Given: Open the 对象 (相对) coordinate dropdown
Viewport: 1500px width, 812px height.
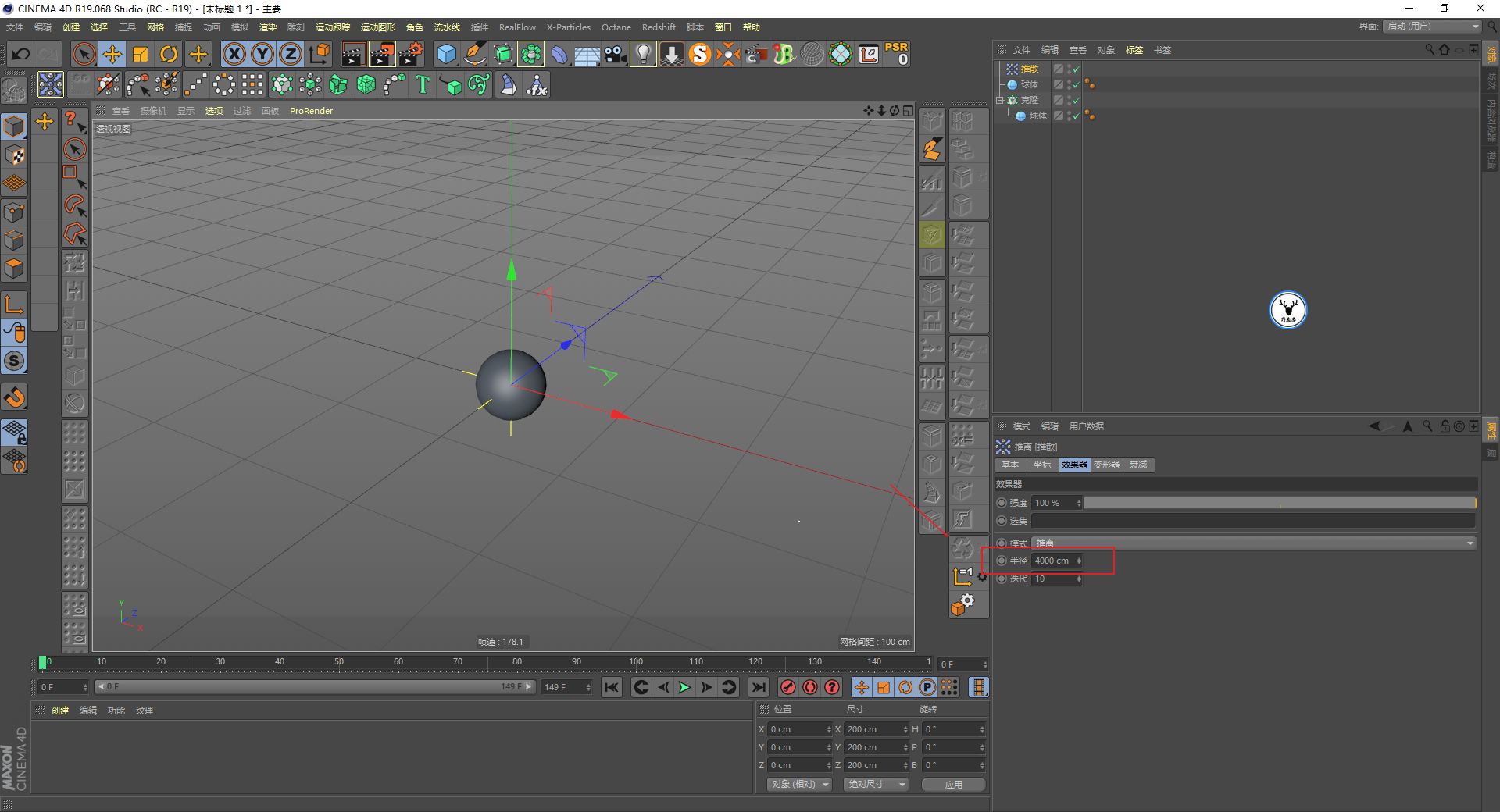Looking at the screenshot, I should point(798,784).
